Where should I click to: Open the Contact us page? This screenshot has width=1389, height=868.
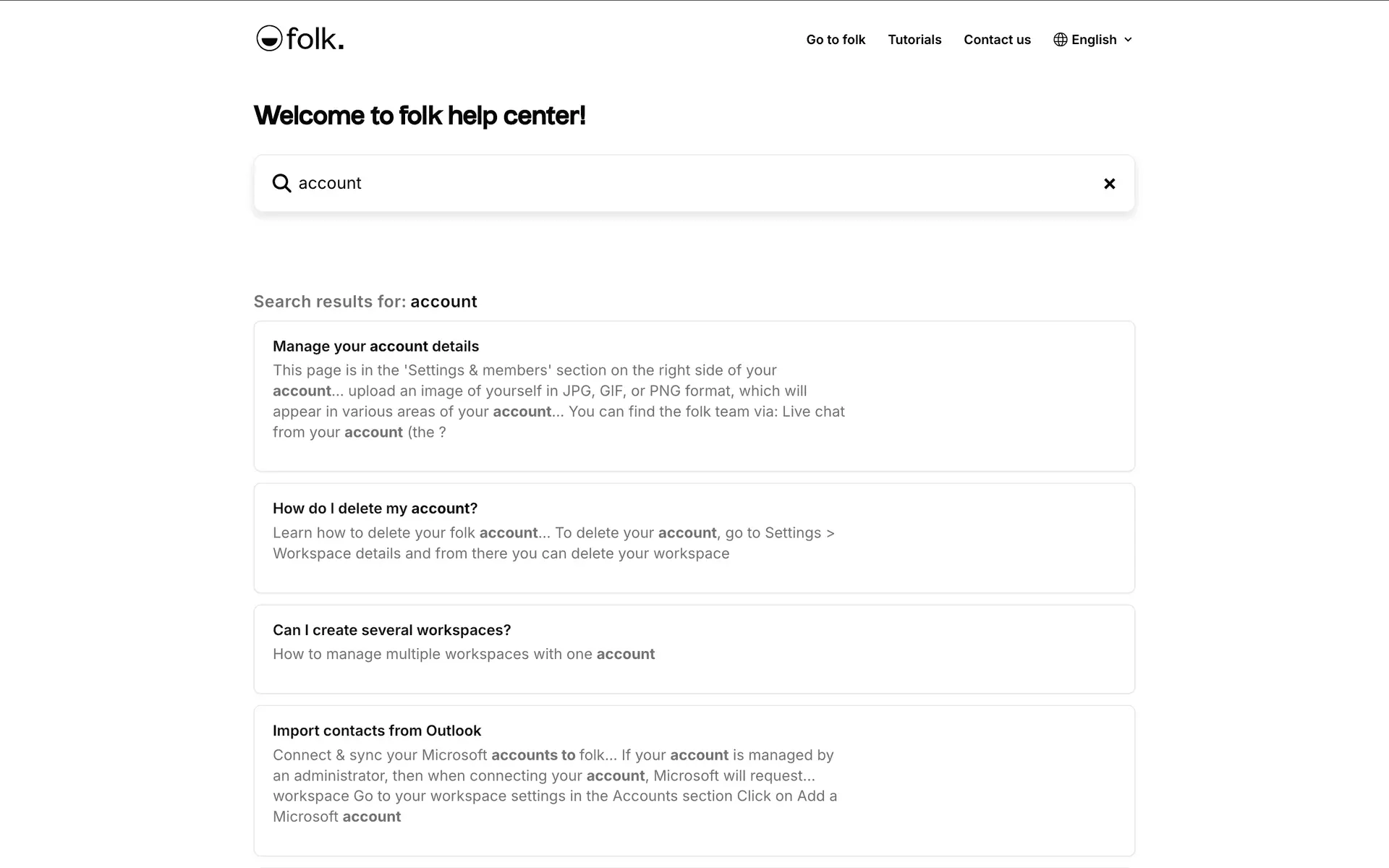click(997, 40)
